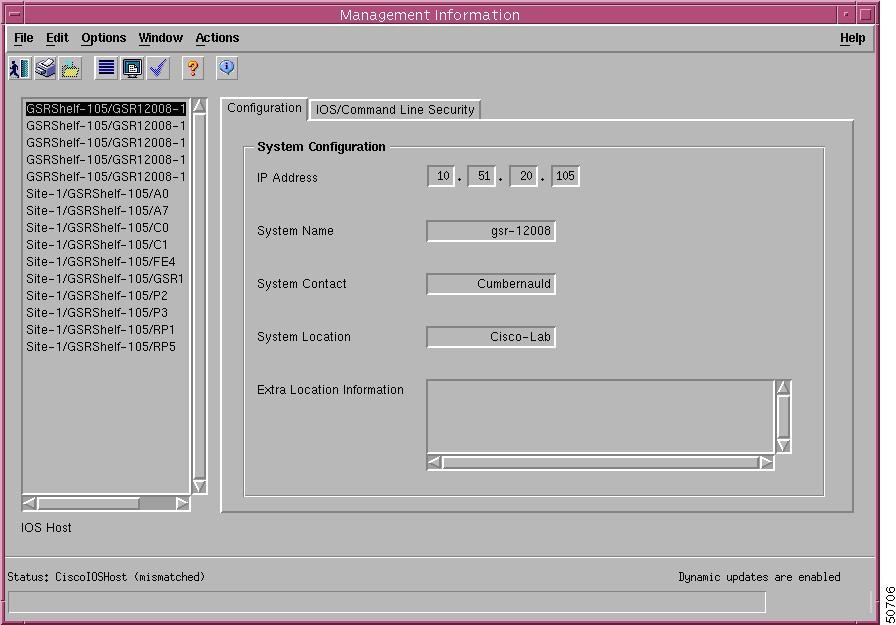
Task: Click the object list scroll right arrow
Action: pos(182,503)
